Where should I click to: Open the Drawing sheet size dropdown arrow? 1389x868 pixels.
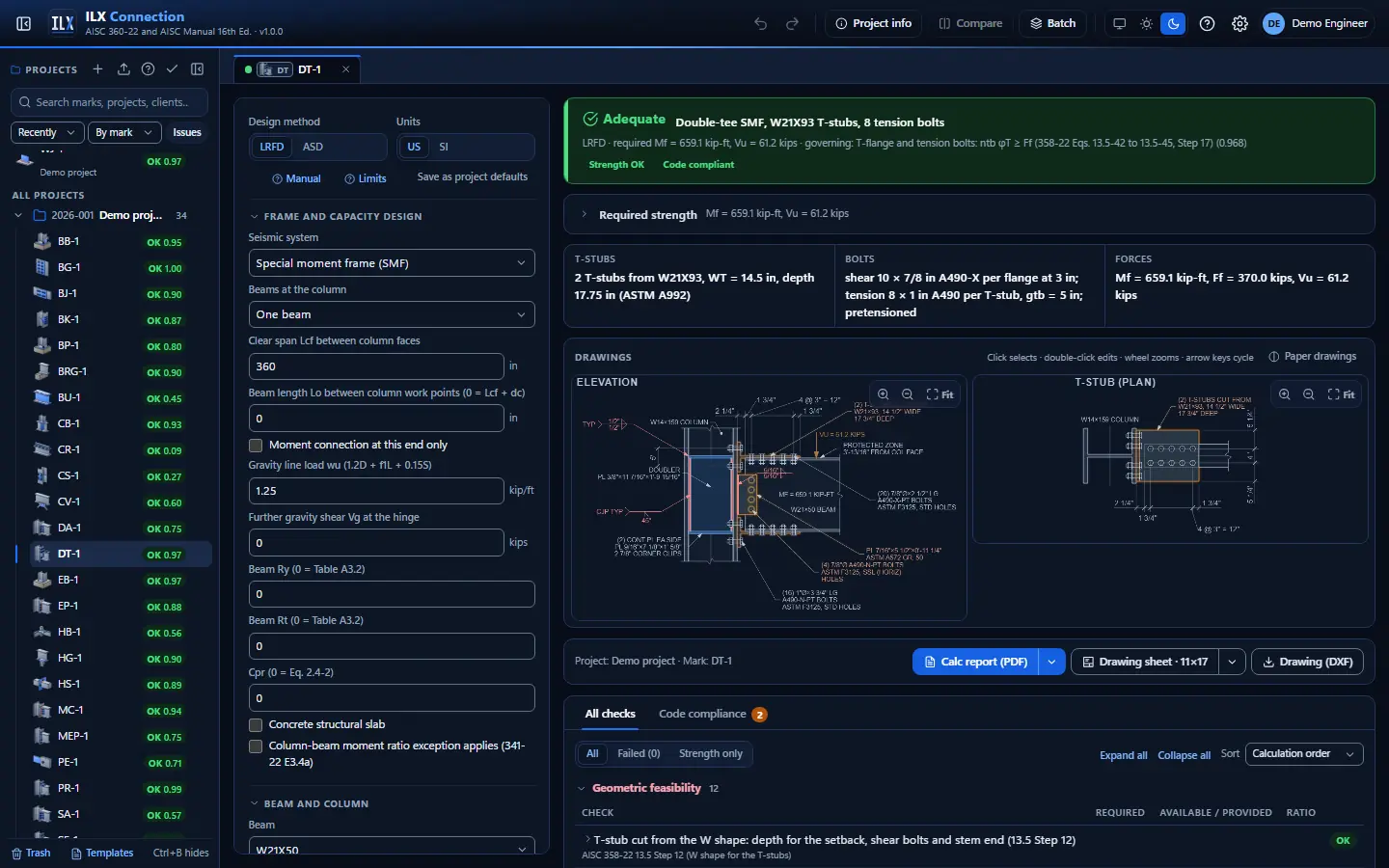pyautogui.click(x=1232, y=662)
